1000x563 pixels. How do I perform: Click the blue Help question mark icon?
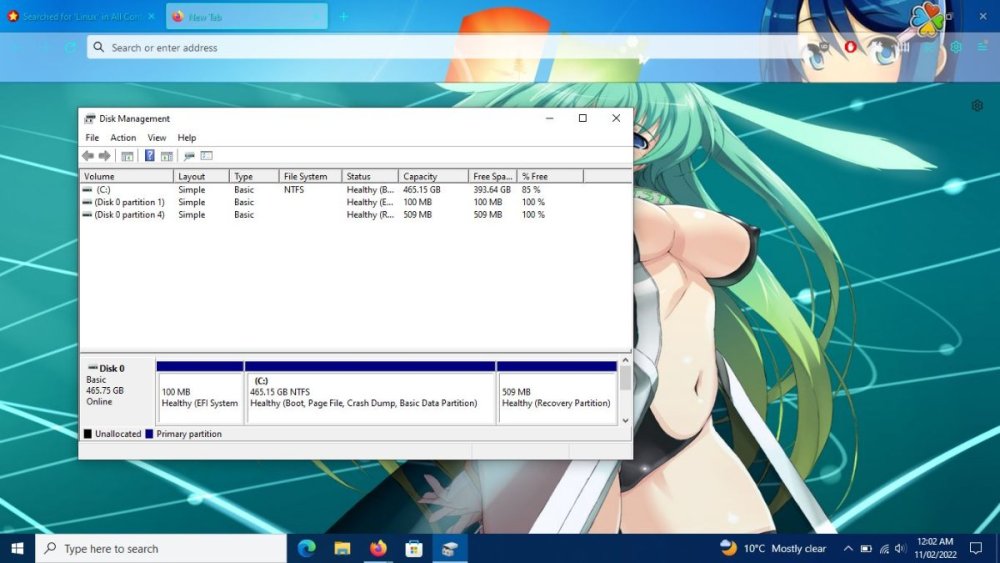pos(150,156)
